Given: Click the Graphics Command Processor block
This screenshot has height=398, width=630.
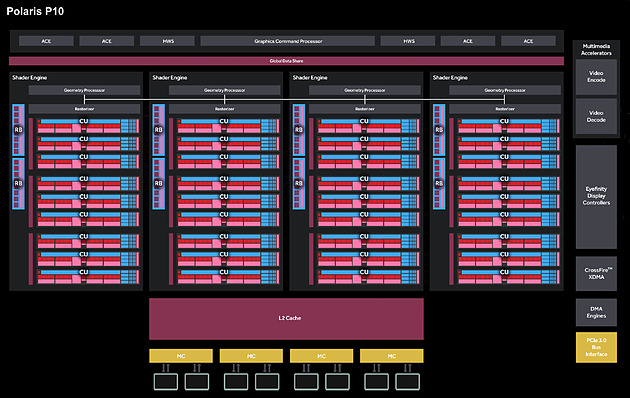Looking at the screenshot, I should pyautogui.click(x=288, y=41).
